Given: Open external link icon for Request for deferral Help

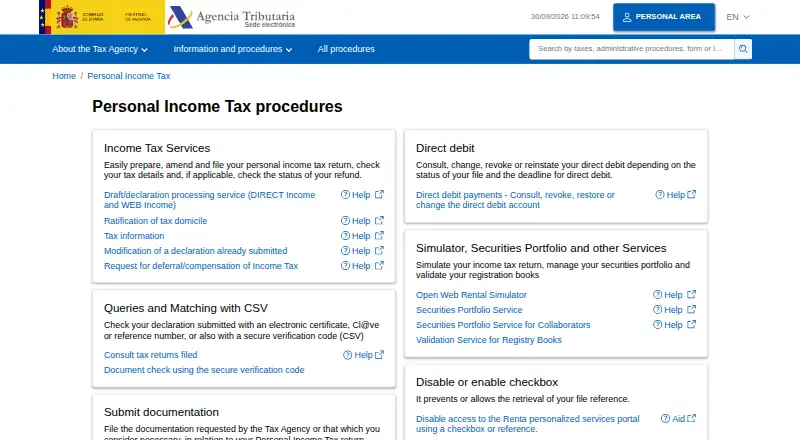Looking at the screenshot, I should [x=379, y=266].
